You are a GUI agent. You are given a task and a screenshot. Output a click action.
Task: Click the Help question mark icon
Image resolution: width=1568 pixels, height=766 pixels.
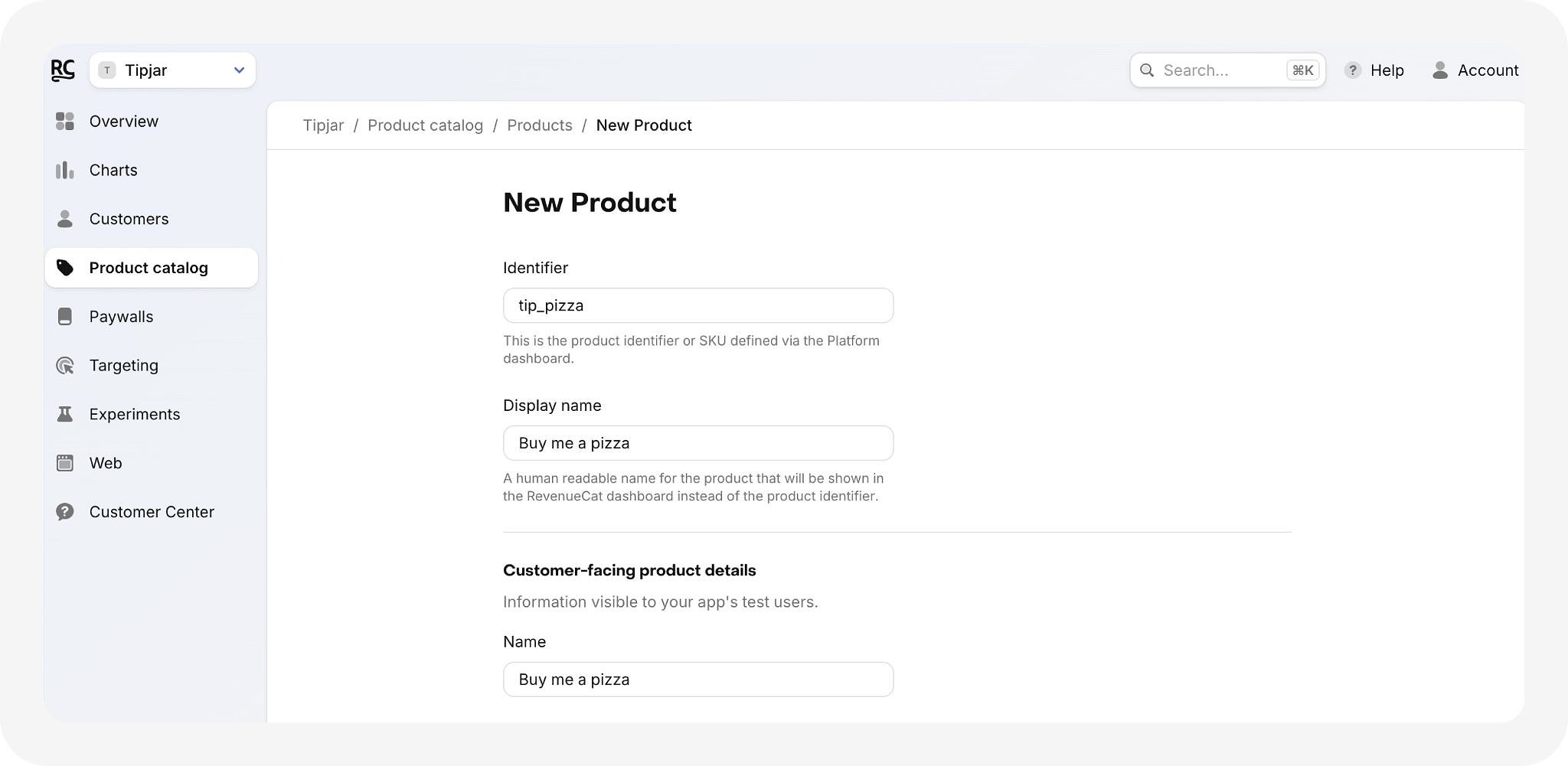click(1353, 70)
